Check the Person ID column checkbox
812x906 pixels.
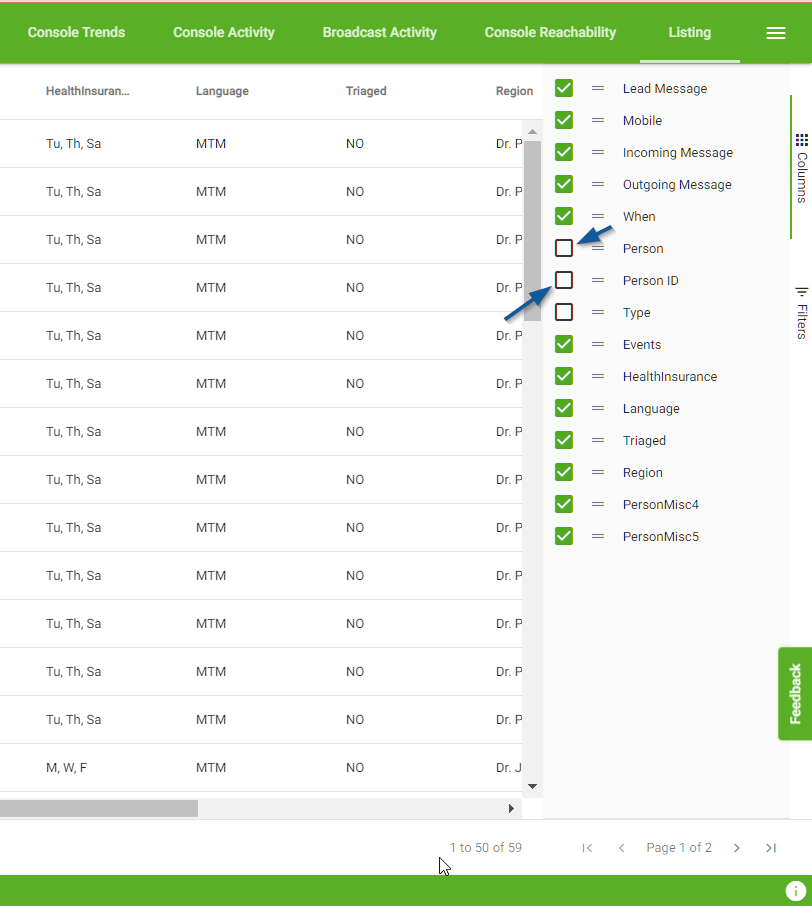(x=564, y=280)
